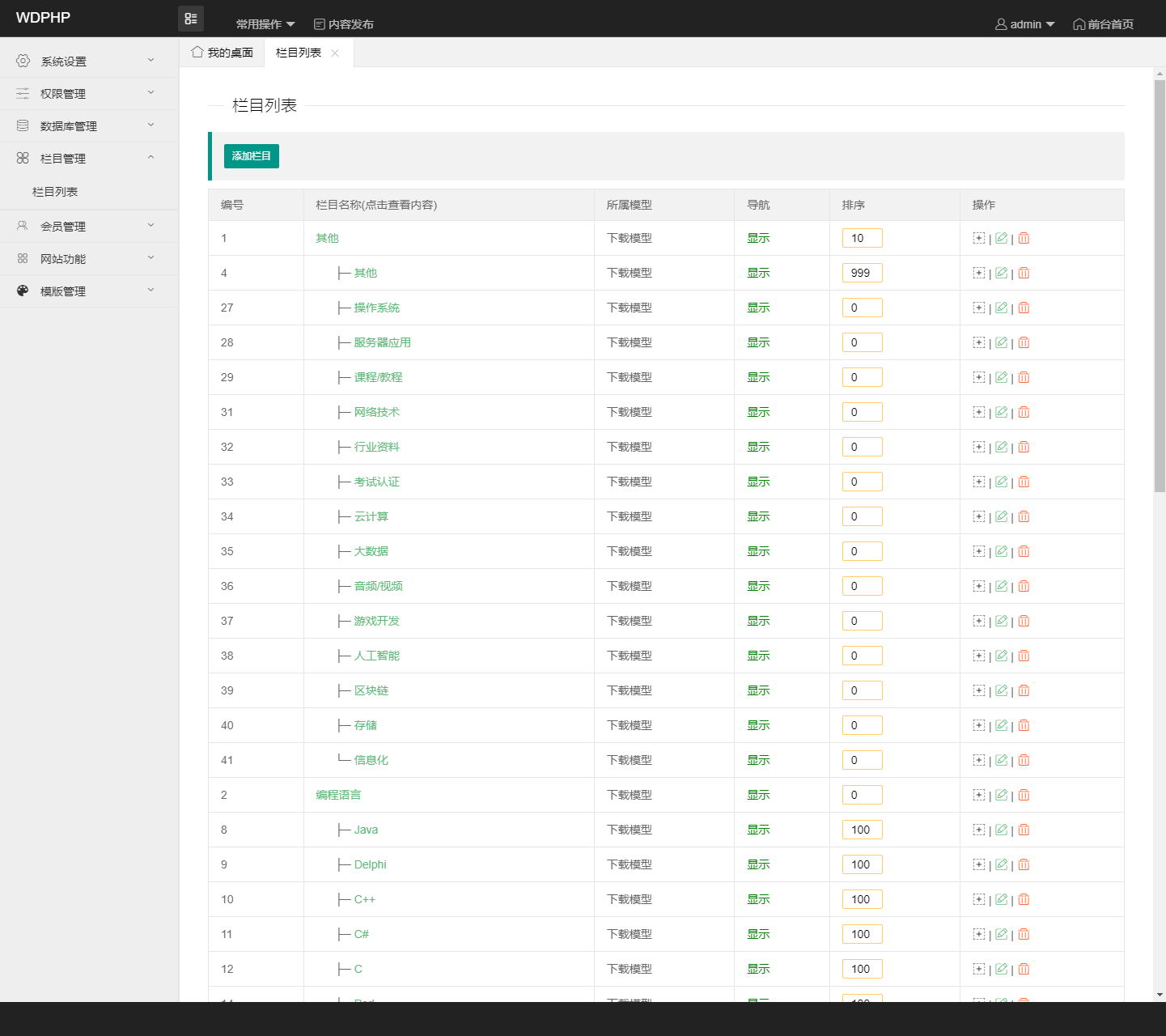Collapse the 栏目管理 menu using its chevron
The image size is (1166, 1036).
click(151, 157)
